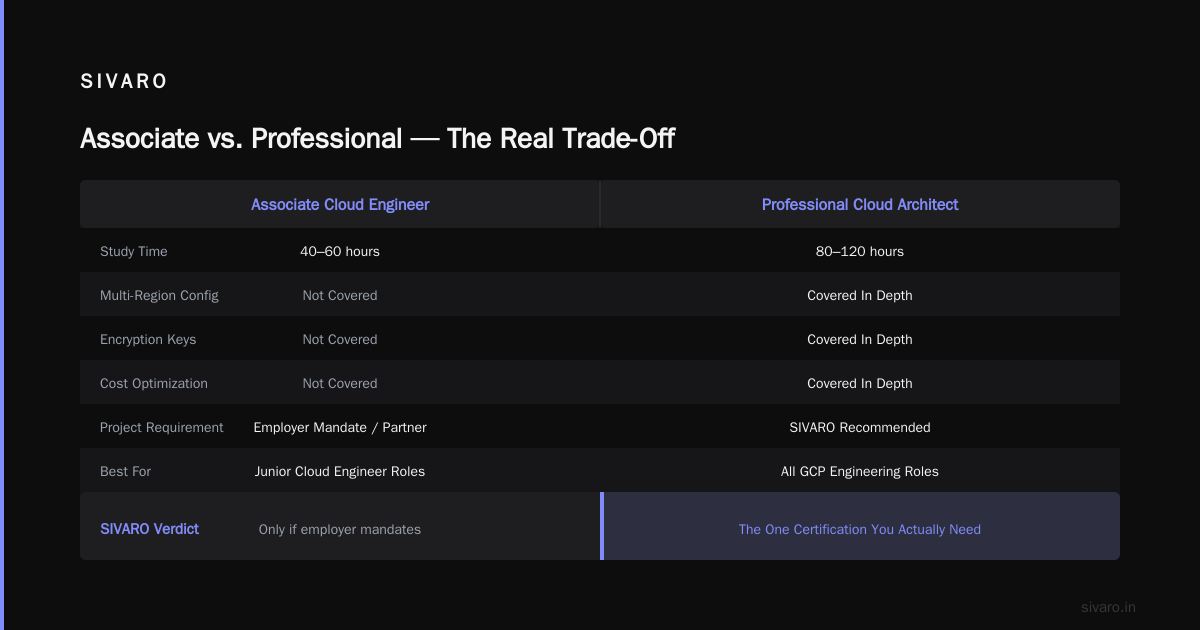Viewport: 1200px width, 630px height.
Task: Click the 'SIVARO Recommended' cell
Action: point(860,427)
